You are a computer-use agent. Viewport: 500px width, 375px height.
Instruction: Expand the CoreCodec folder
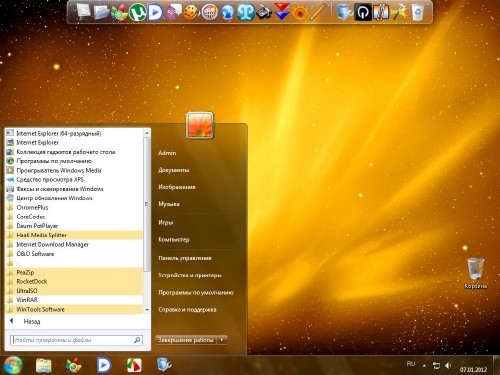click(74, 217)
